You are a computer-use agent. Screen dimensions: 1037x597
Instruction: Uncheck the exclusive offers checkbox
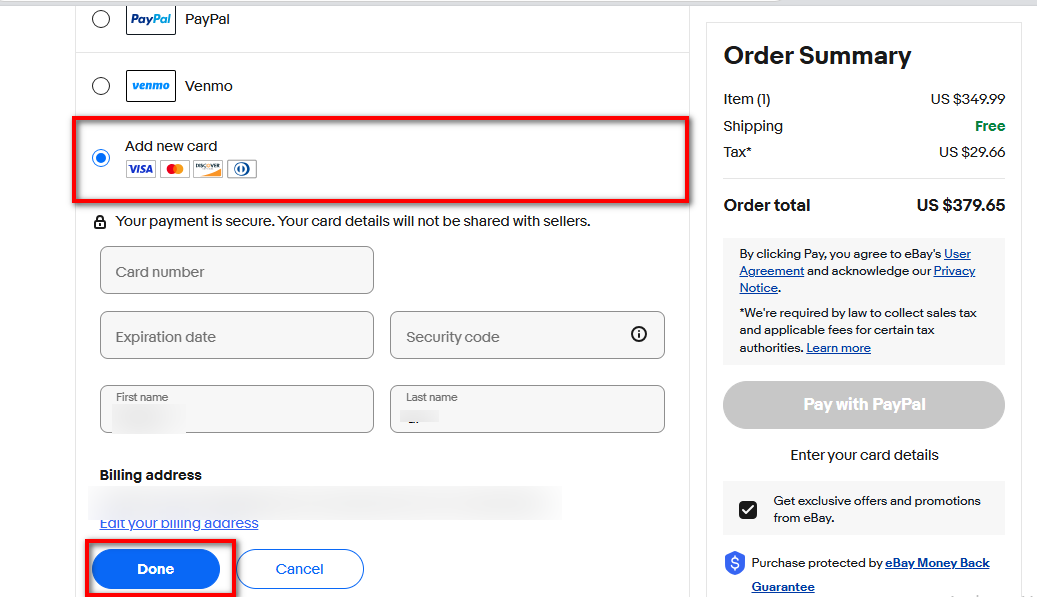click(747, 509)
